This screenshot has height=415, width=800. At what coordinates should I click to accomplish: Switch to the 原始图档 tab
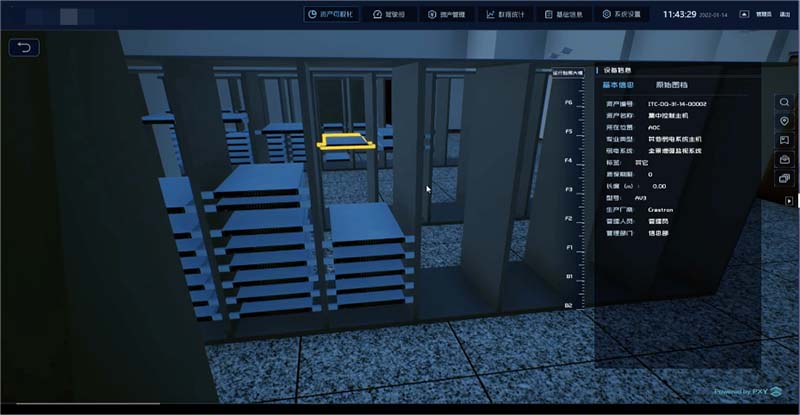click(x=671, y=85)
